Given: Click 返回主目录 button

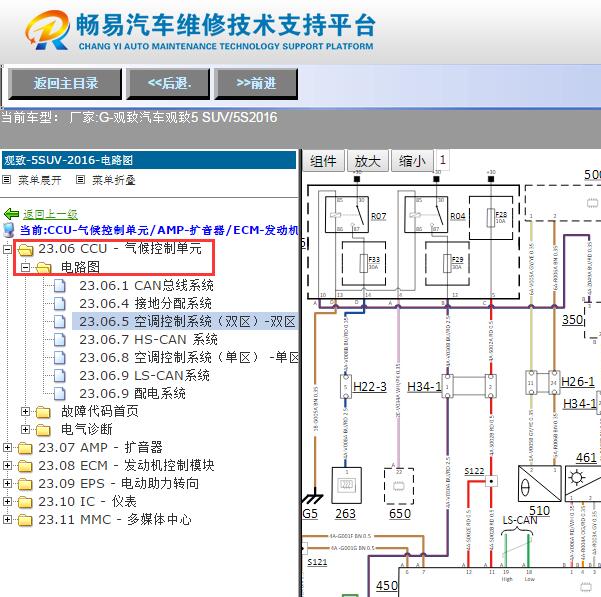Looking at the screenshot, I should pyautogui.click(x=65, y=84).
